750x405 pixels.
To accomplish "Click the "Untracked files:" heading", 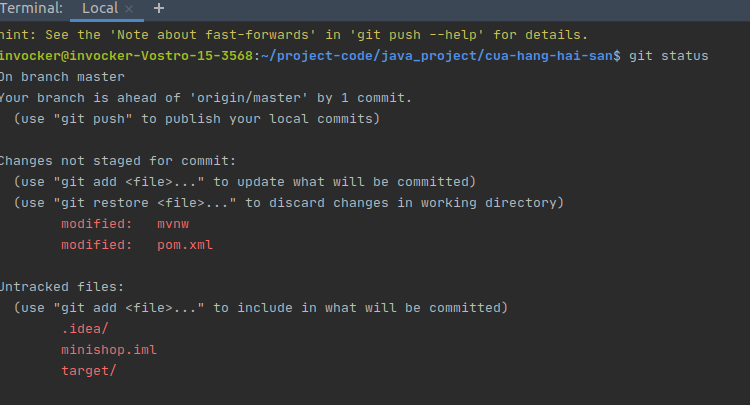I will [x=60, y=286].
